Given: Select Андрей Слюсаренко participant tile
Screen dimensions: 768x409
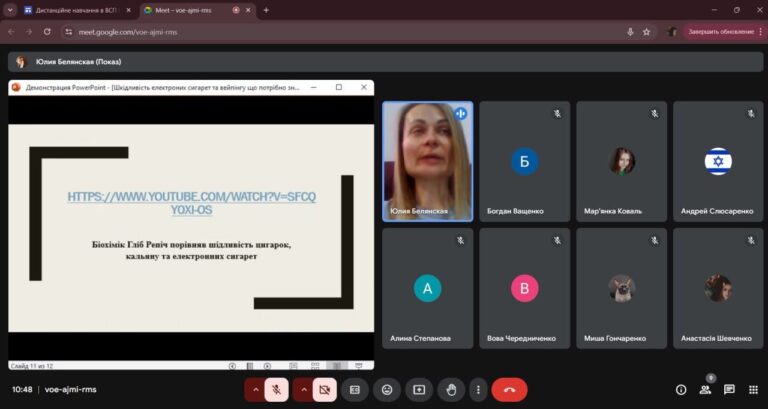Looking at the screenshot, I should pos(718,162).
